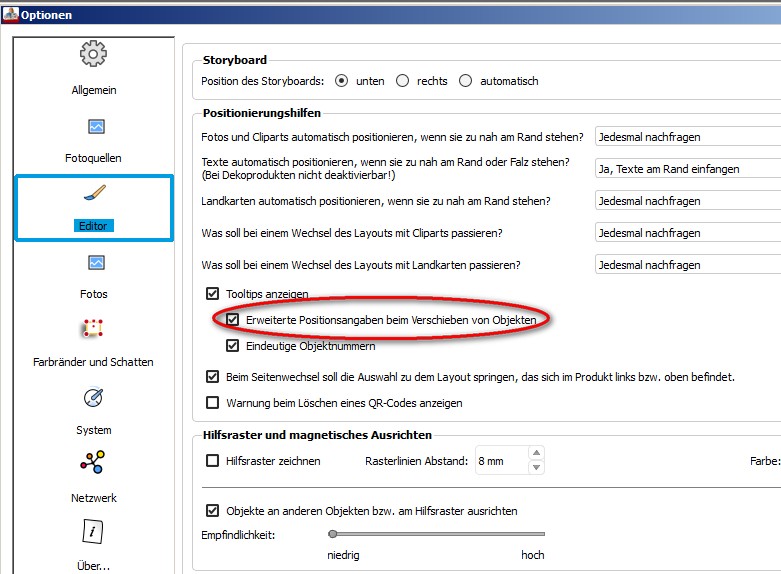Click the Rasterlinien Abstand 8 mm field
The image size is (781, 574).
tap(502, 461)
